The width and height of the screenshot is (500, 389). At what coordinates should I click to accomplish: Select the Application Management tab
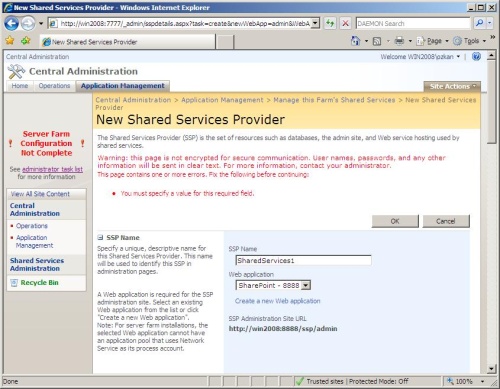(123, 86)
